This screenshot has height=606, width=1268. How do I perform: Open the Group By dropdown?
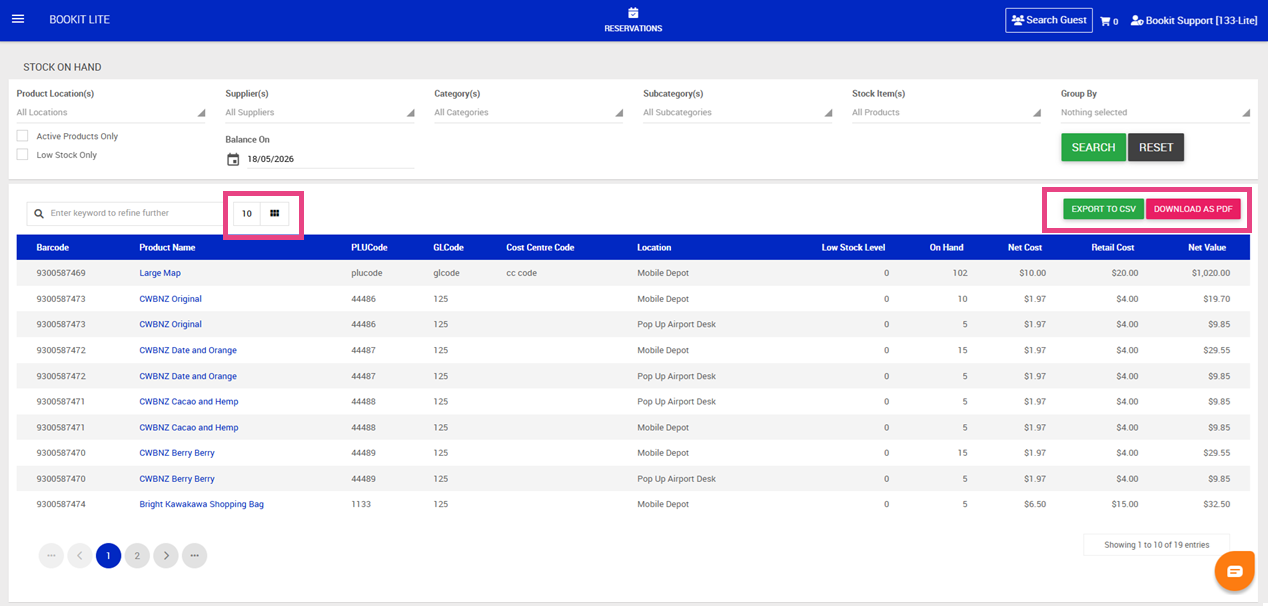(x=1156, y=113)
